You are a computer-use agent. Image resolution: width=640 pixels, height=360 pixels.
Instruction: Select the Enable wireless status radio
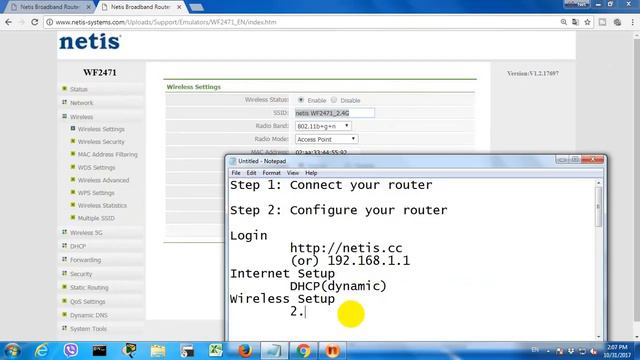pyautogui.click(x=301, y=100)
